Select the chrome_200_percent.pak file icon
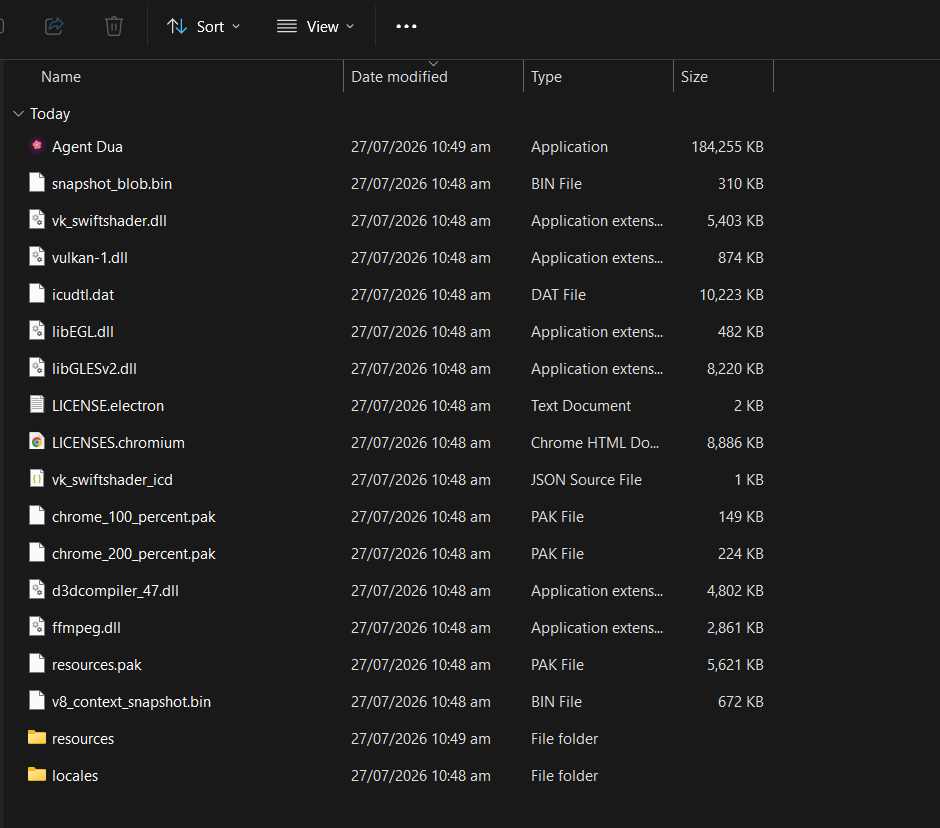This screenshot has width=940, height=828. pos(37,553)
